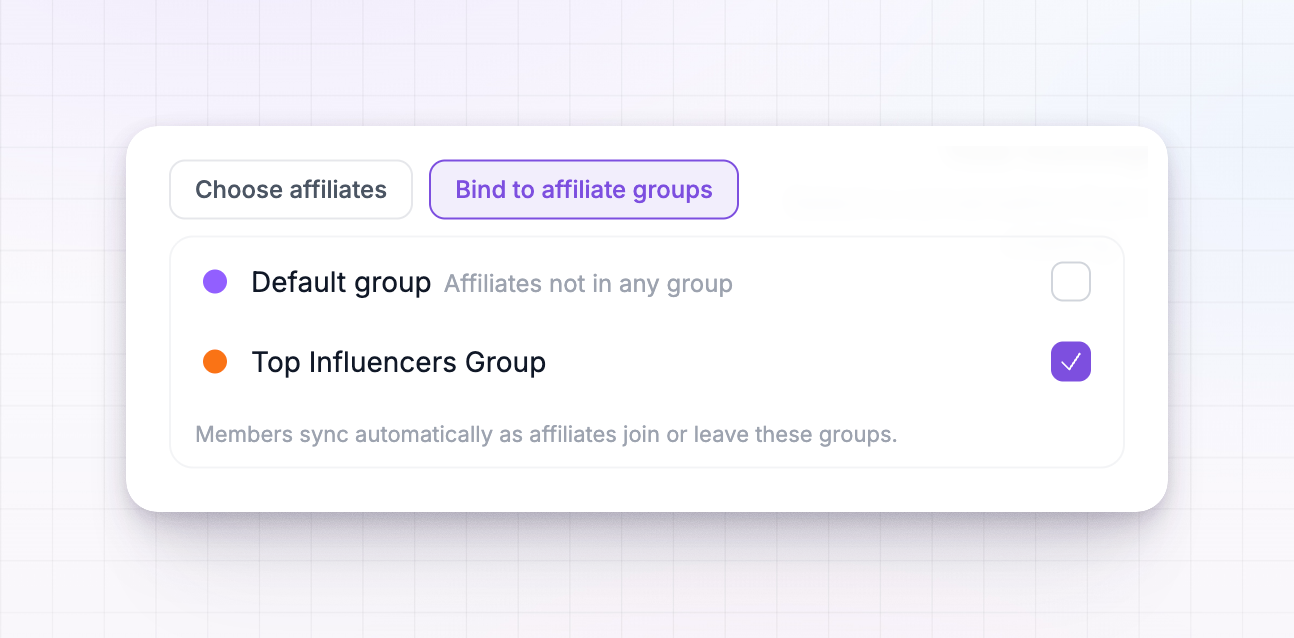This screenshot has height=638, width=1294.
Task: Click the word 'affiliates' in the Choose affiliates button
Action: (338, 190)
